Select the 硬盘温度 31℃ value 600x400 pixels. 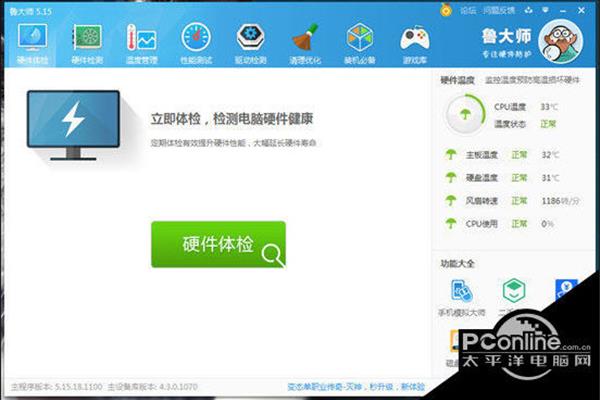click(x=550, y=178)
